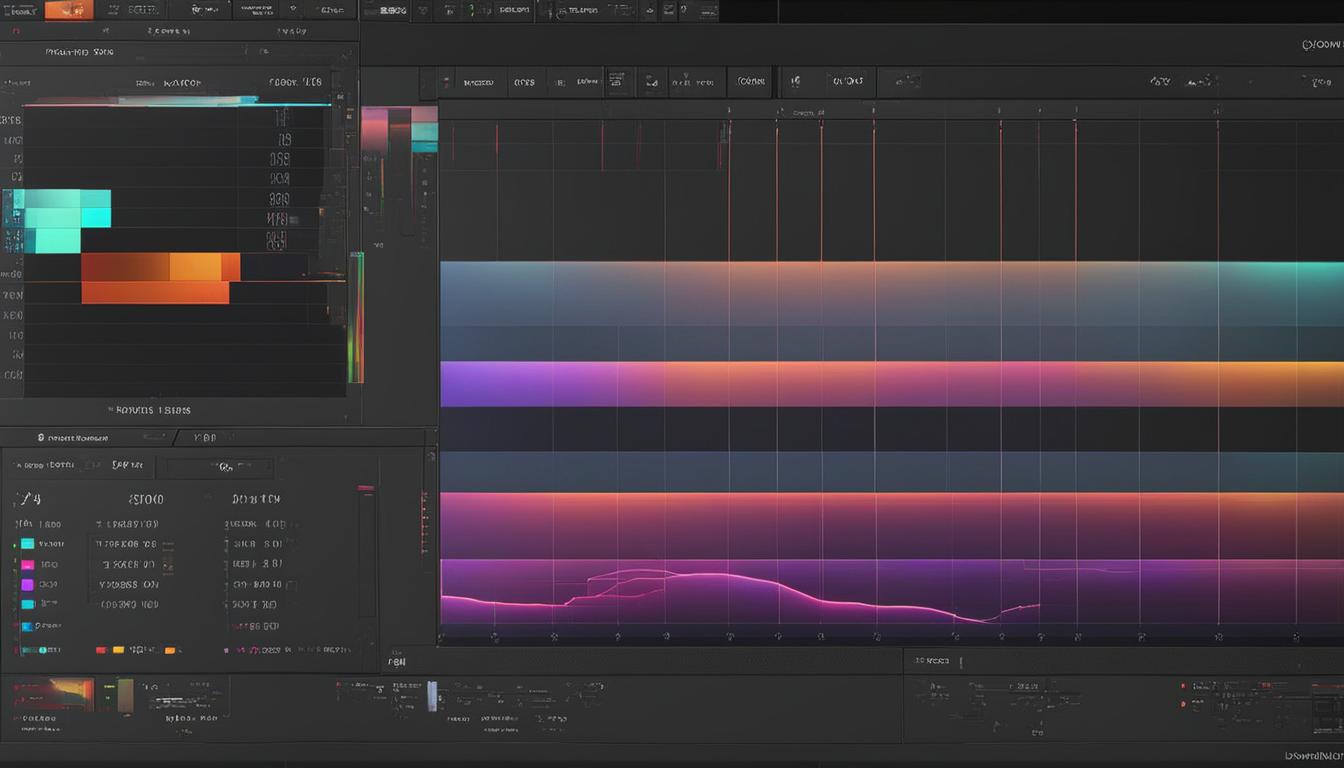Open the waveform tool icon in the timeline toolbar
Image resolution: width=1344 pixels, height=768 pixels.
pyautogui.click(x=651, y=82)
